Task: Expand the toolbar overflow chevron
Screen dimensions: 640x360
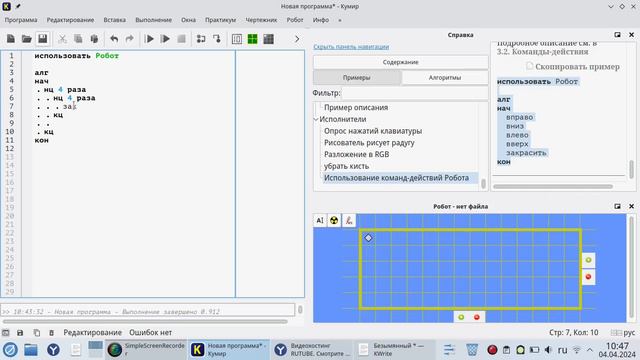Action: click(x=297, y=39)
